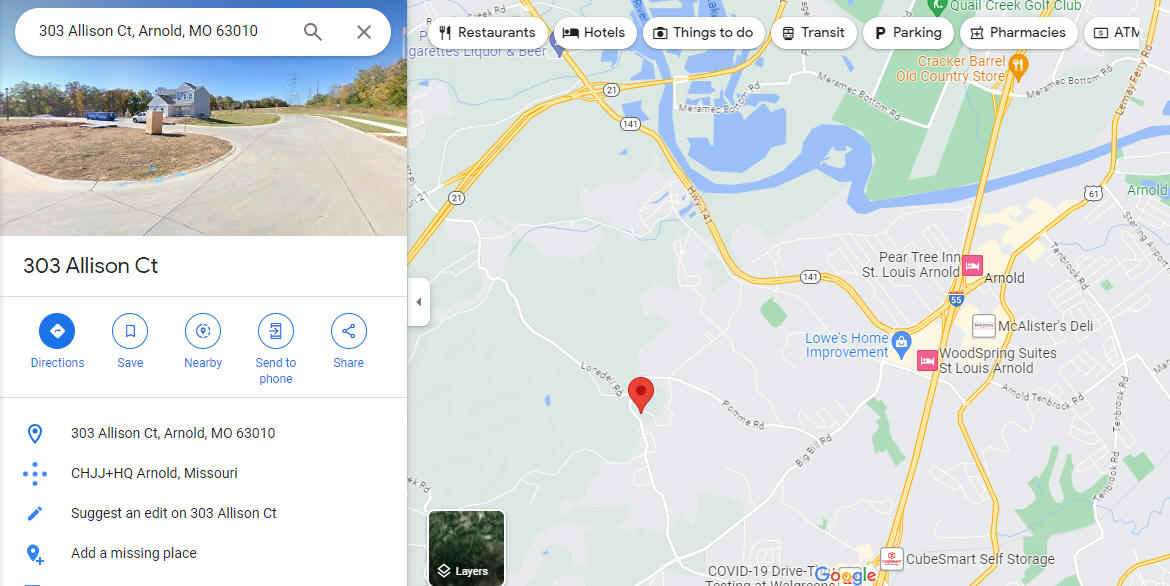Share this location via Share icon
Viewport: 1170px width, 586px height.
(x=348, y=331)
